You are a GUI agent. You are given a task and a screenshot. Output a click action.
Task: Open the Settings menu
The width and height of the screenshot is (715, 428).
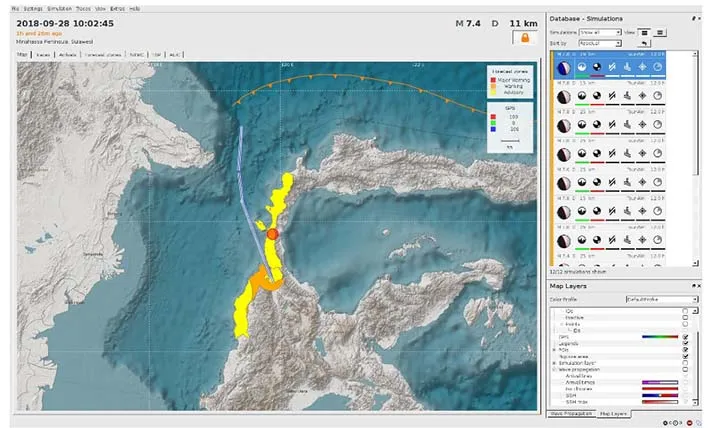[x=33, y=9]
